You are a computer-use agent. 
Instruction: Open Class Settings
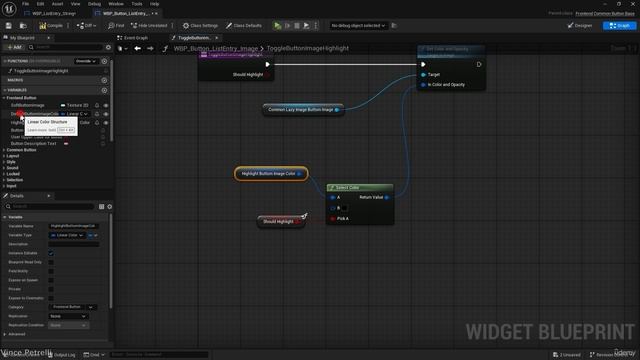200,26
